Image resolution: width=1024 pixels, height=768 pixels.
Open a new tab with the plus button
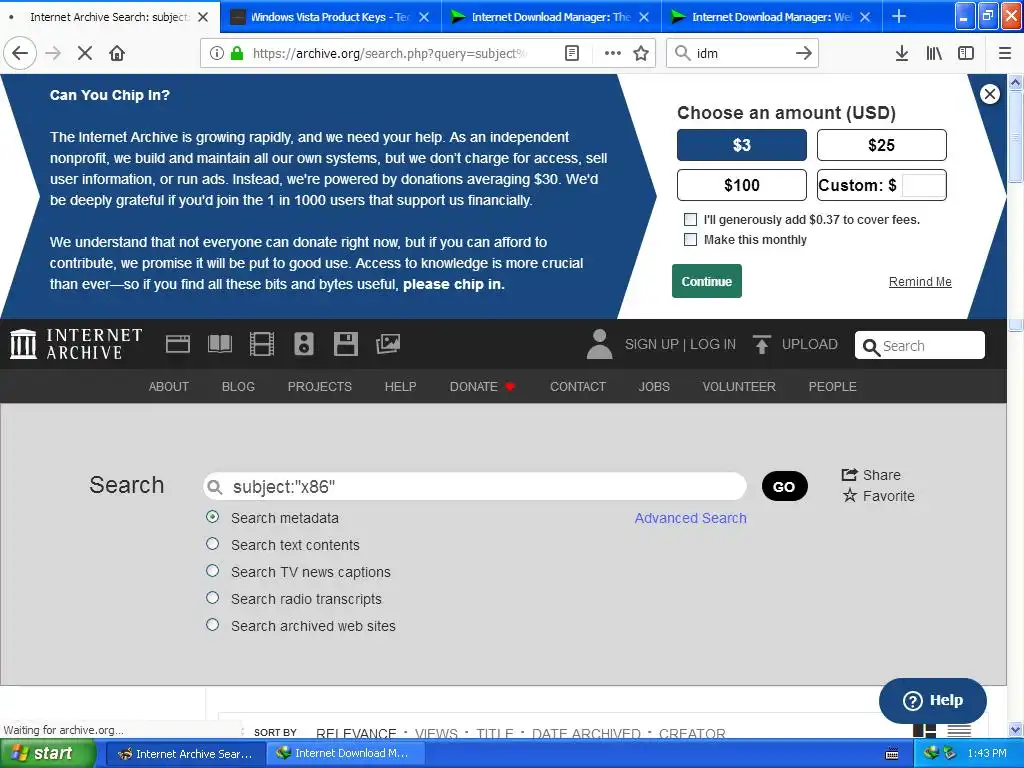899,16
